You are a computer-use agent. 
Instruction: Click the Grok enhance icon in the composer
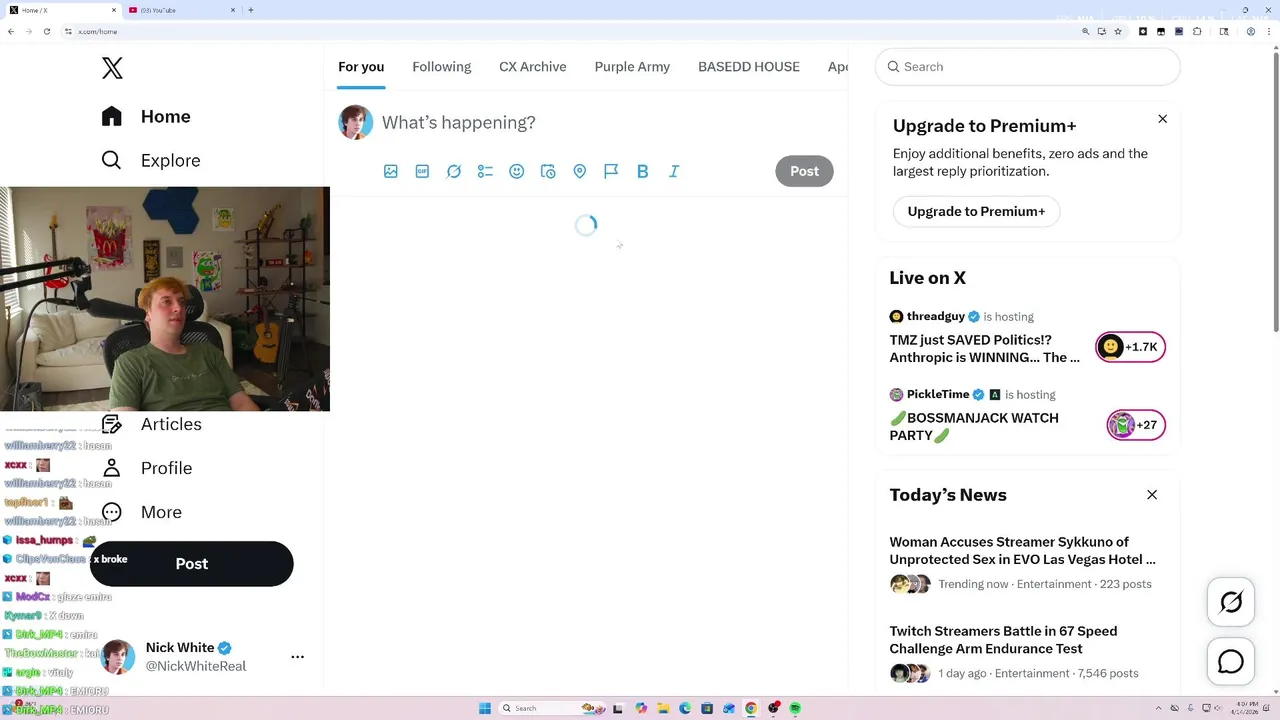point(454,171)
